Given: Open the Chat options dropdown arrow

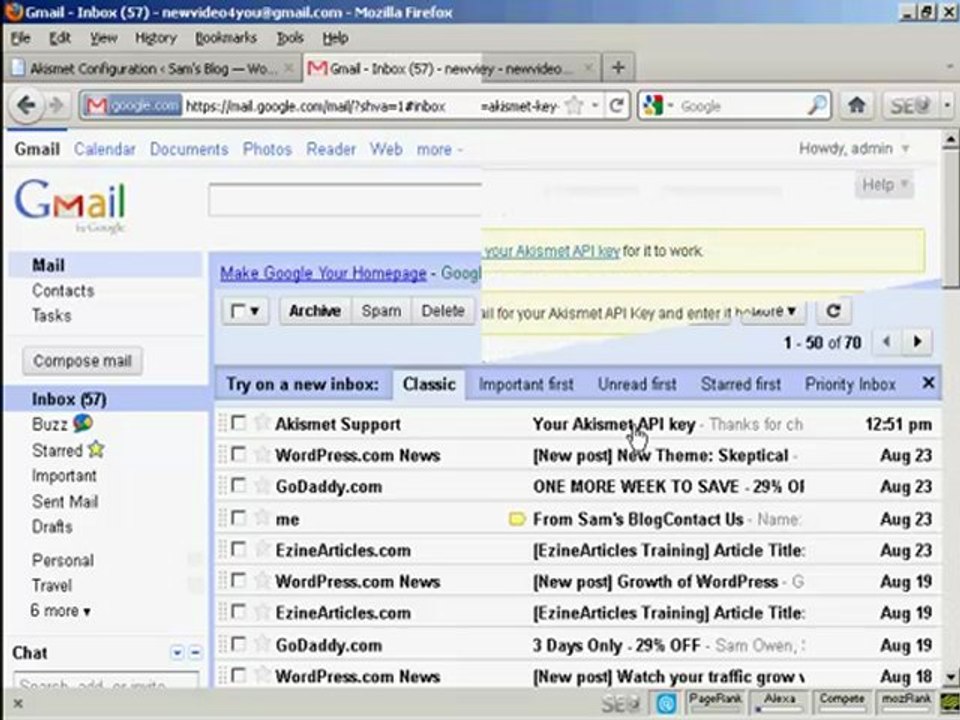Looking at the screenshot, I should [177, 653].
